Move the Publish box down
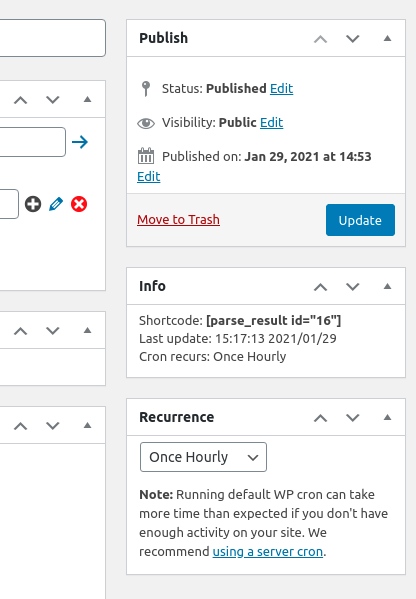416x599 pixels. tap(353, 39)
